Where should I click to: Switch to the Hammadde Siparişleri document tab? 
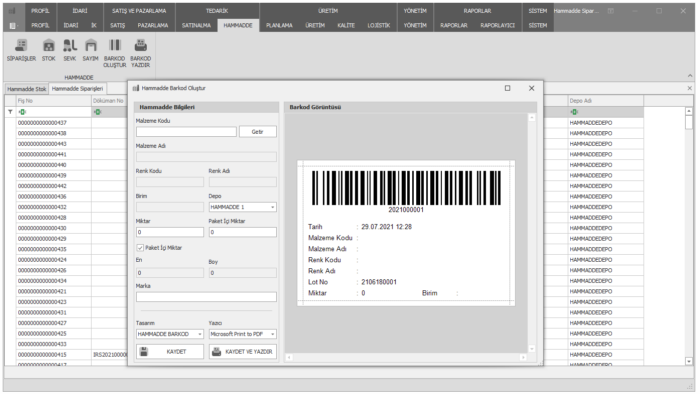(x=77, y=88)
